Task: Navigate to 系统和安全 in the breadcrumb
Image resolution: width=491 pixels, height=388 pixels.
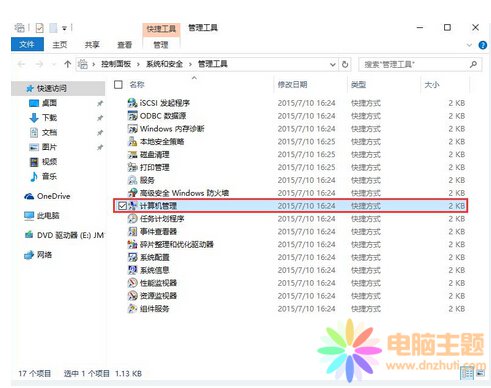Action: click(x=164, y=64)
